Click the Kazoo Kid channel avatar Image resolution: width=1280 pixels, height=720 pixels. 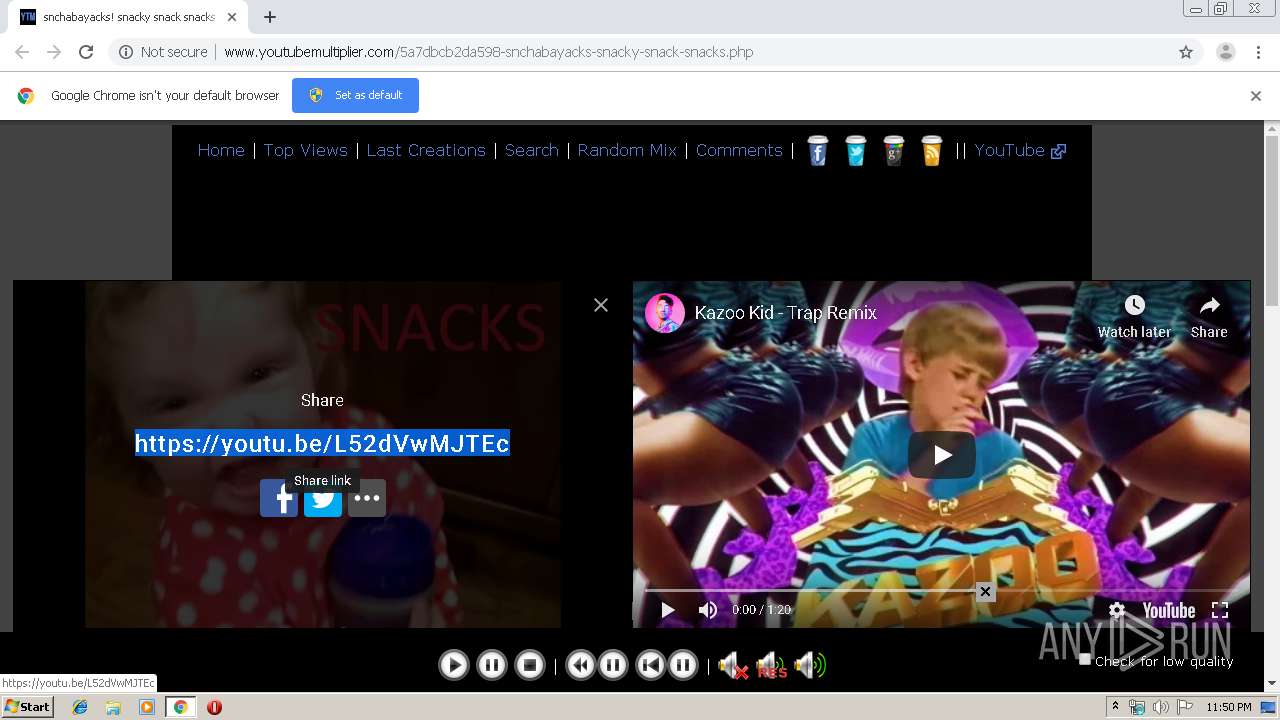[x=665, y=313]
